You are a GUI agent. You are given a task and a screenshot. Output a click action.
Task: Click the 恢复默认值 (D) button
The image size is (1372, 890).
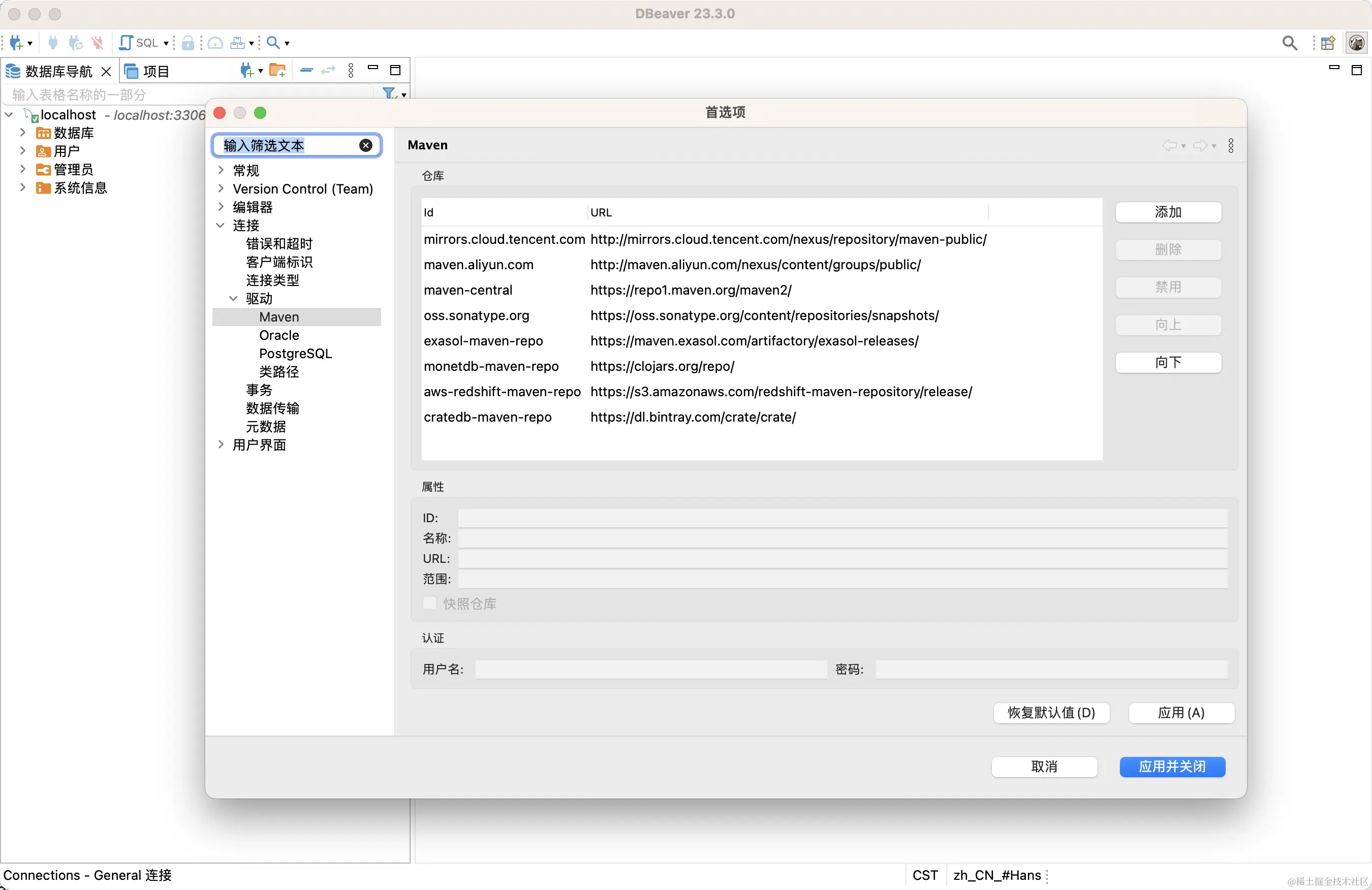pyautogui.click(x=1051, y=713)
